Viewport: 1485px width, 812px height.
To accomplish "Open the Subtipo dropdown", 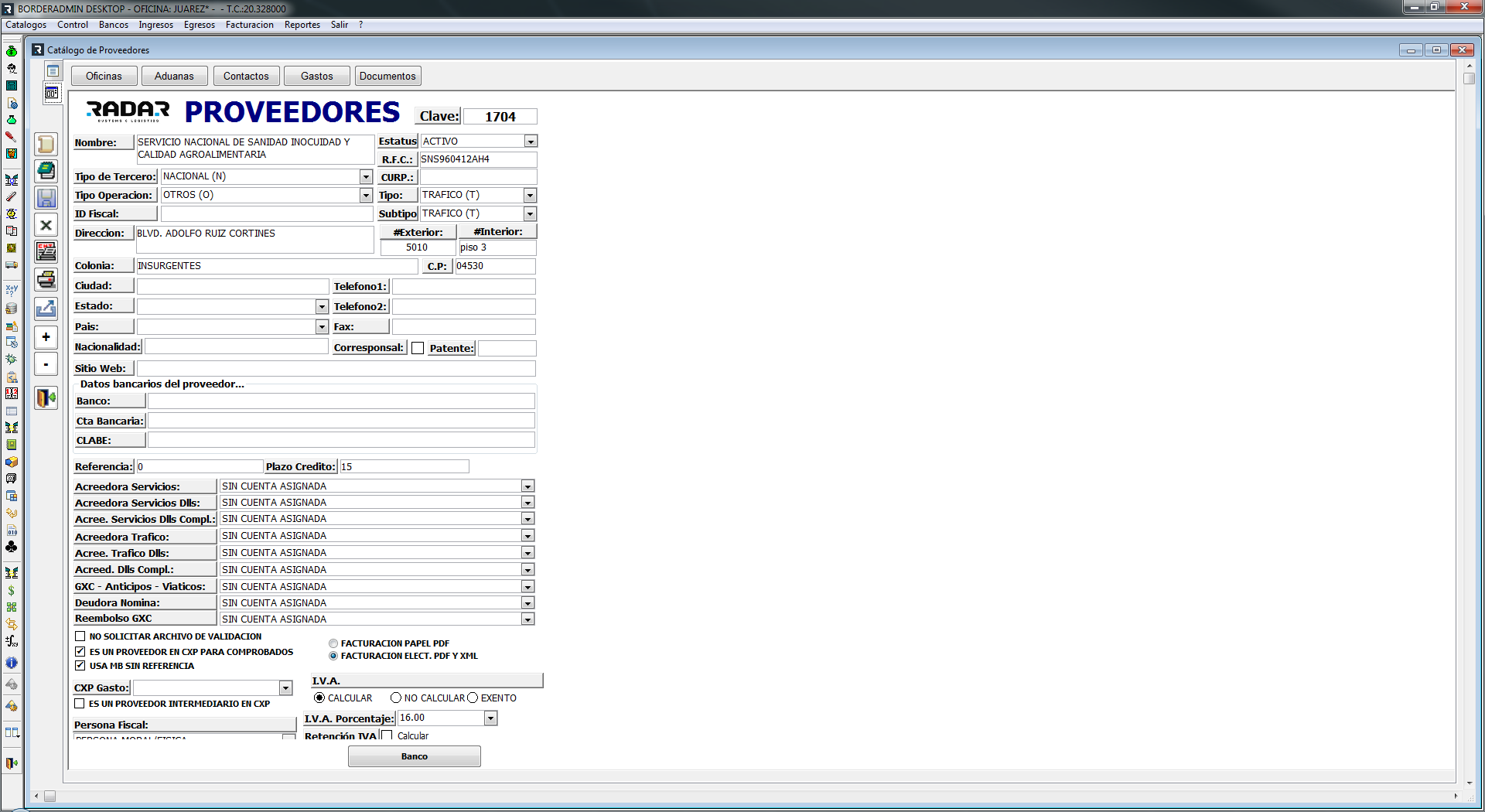I will click(530, 213).
